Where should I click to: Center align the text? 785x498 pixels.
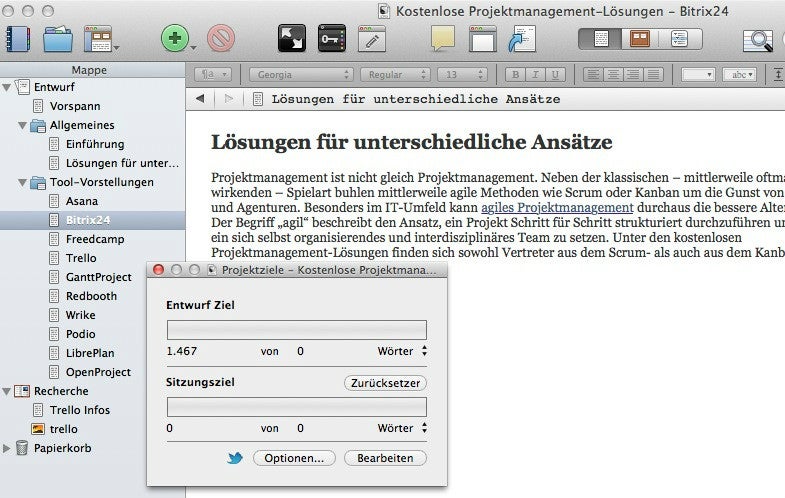pos(613,75)
